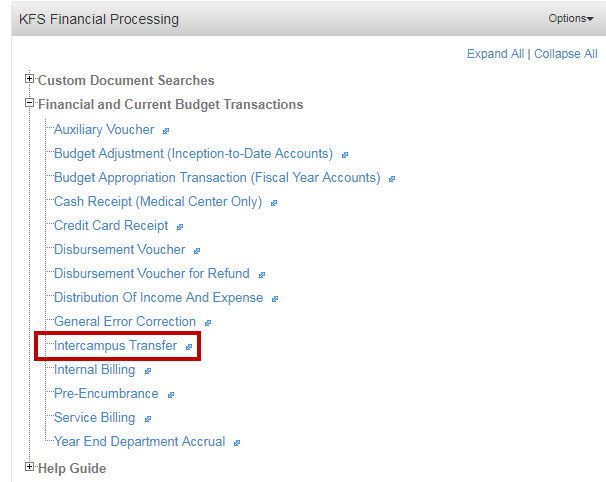Viewport: 606px width, 482px height.
Task: Open the Intercampus Transfer link
Action: (115, 346)
